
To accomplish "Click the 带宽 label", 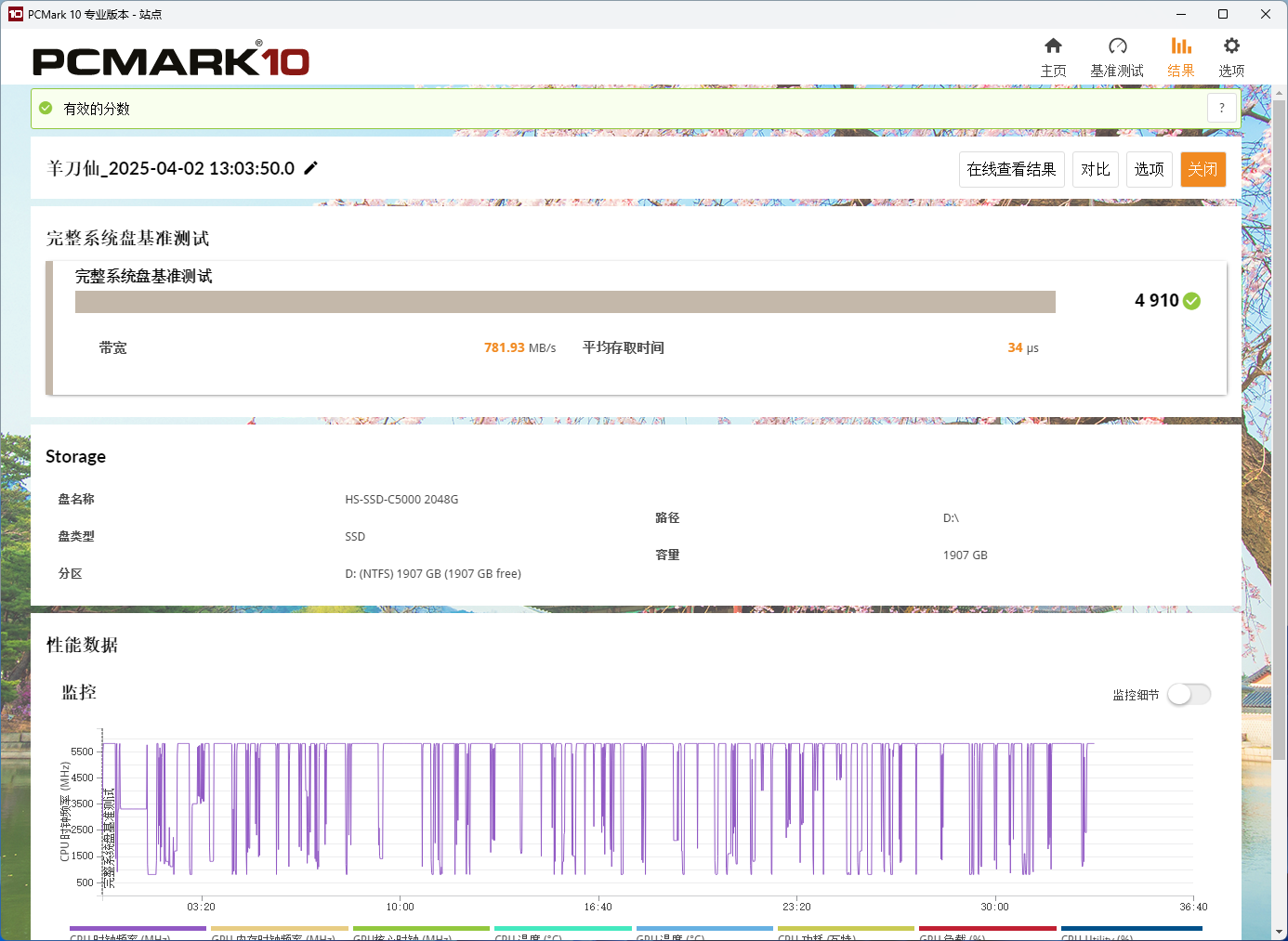I will (x=112, y=347).
